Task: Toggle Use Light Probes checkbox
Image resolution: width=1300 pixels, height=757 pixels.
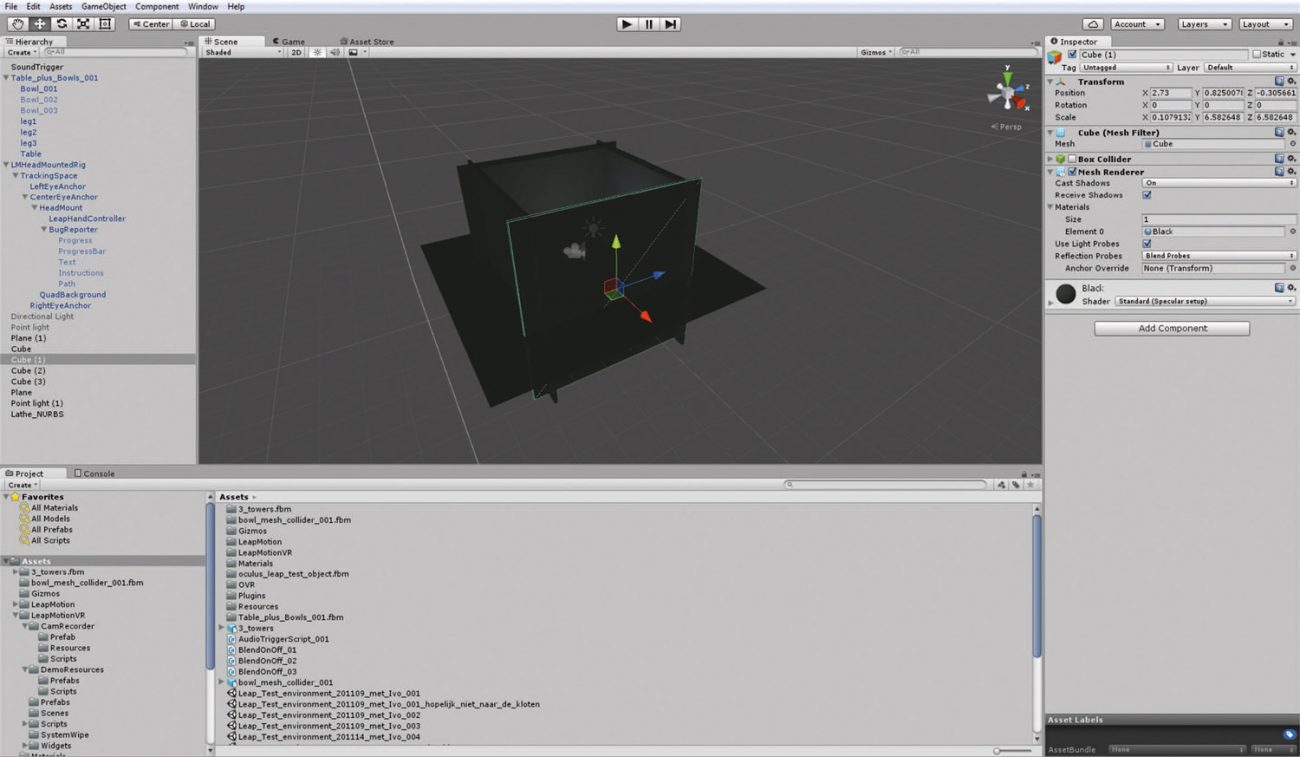Action: (1147, 243)
